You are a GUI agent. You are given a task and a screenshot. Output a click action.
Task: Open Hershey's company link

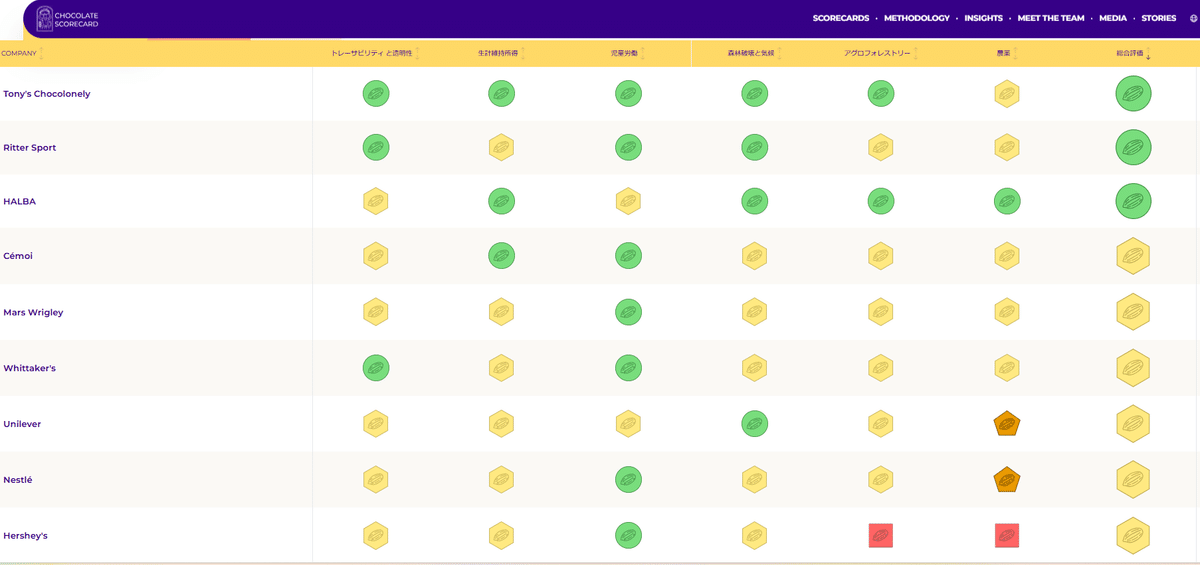(x=25, y=536)
